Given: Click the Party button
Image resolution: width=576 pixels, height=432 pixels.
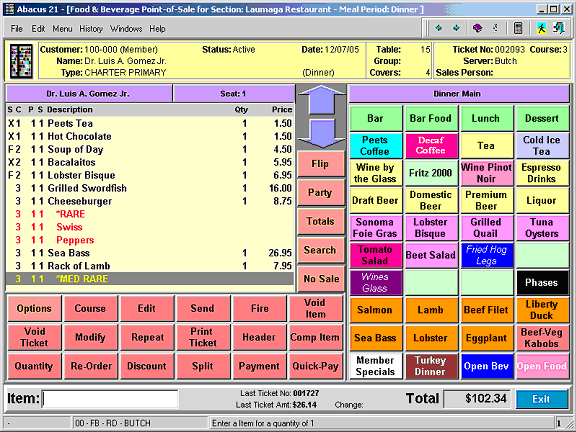Looking at the screenshot, I should coord(321,192).
